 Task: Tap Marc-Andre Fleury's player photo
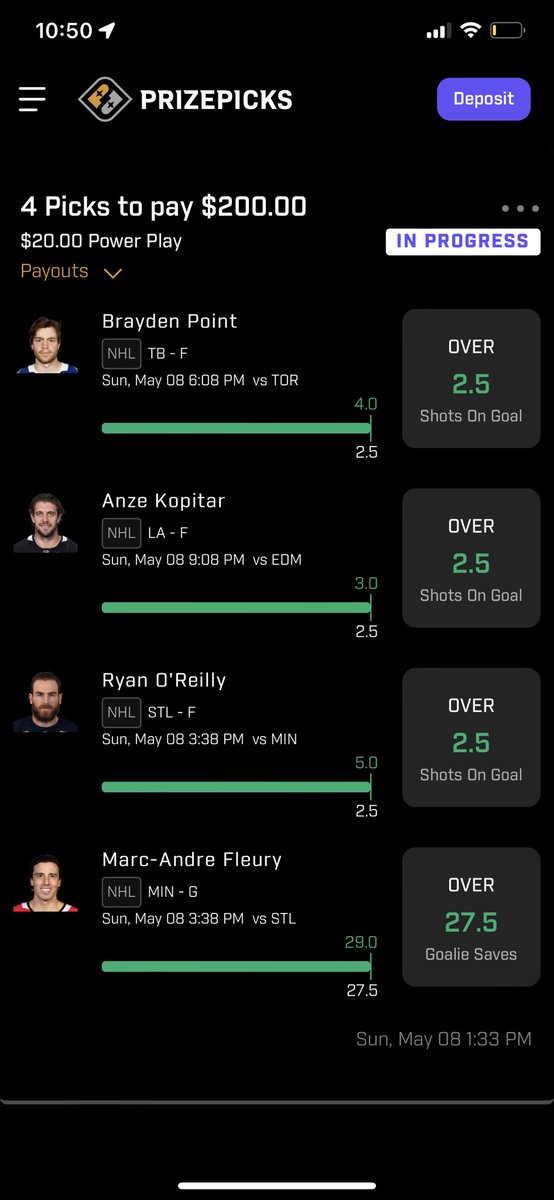point(46,881)
